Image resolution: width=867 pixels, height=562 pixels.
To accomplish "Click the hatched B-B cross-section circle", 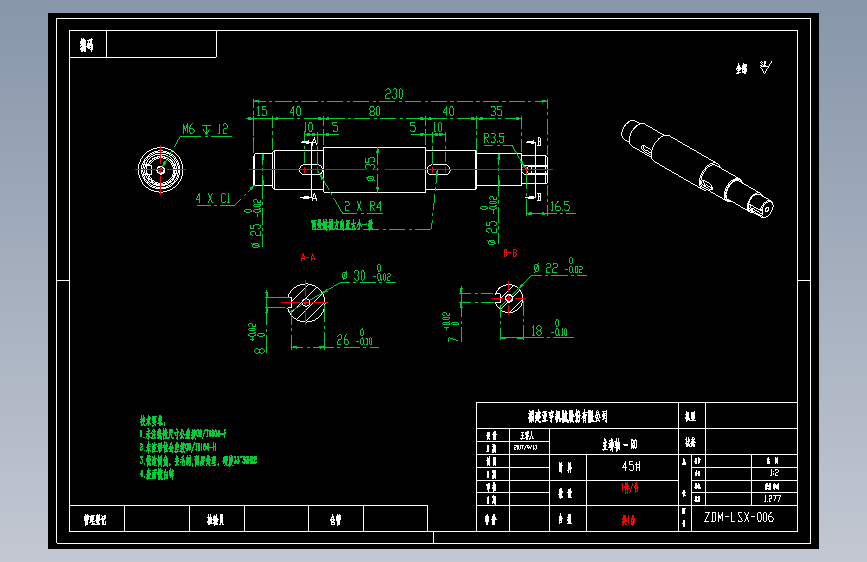I will click(509, 298).
